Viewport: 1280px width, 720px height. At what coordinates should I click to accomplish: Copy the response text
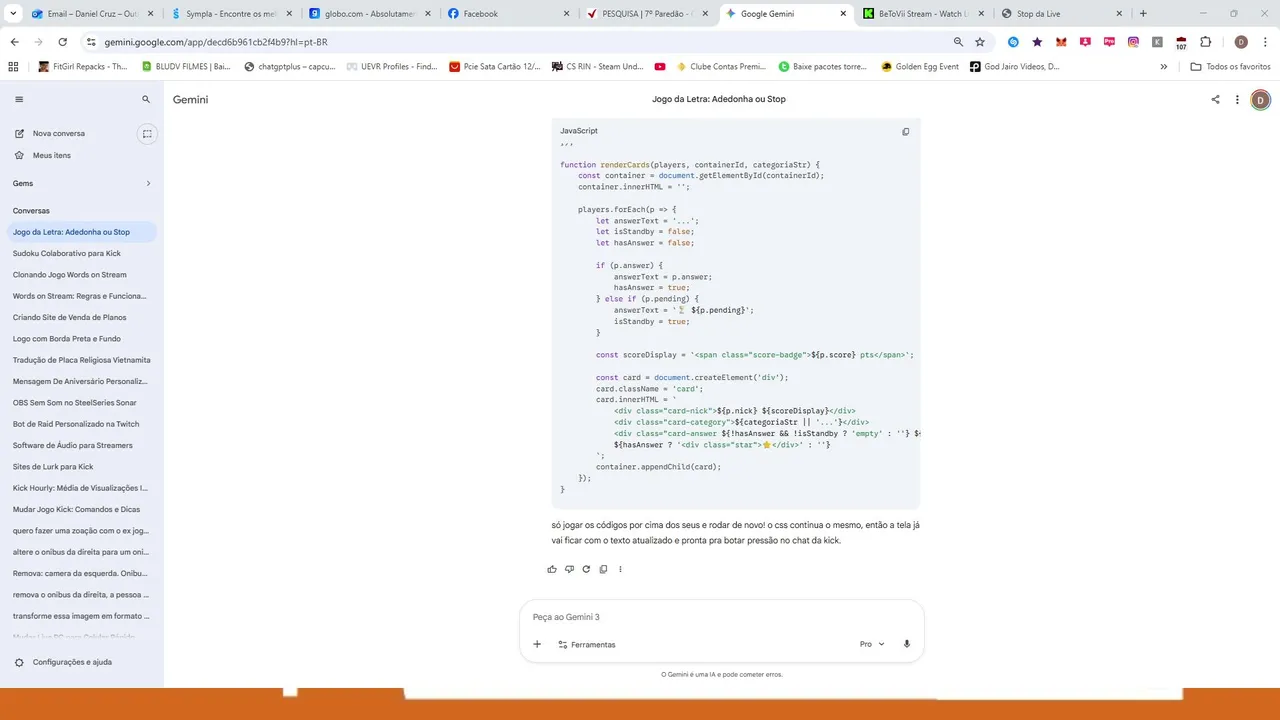[603, 569]
